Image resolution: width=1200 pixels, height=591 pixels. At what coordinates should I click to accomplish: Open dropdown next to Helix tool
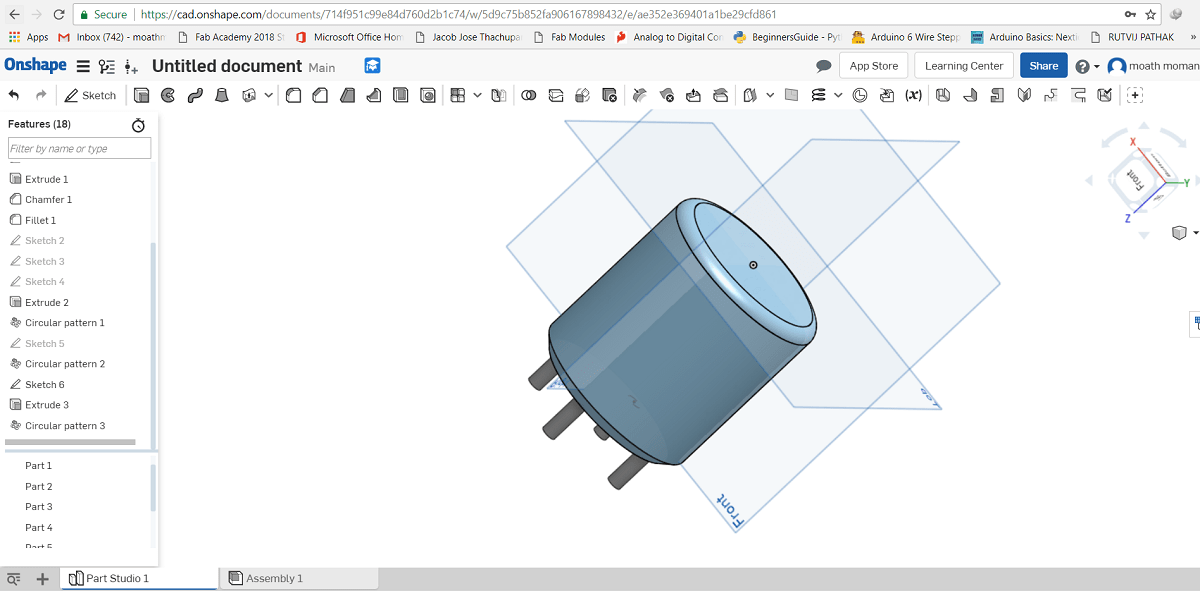838,95
